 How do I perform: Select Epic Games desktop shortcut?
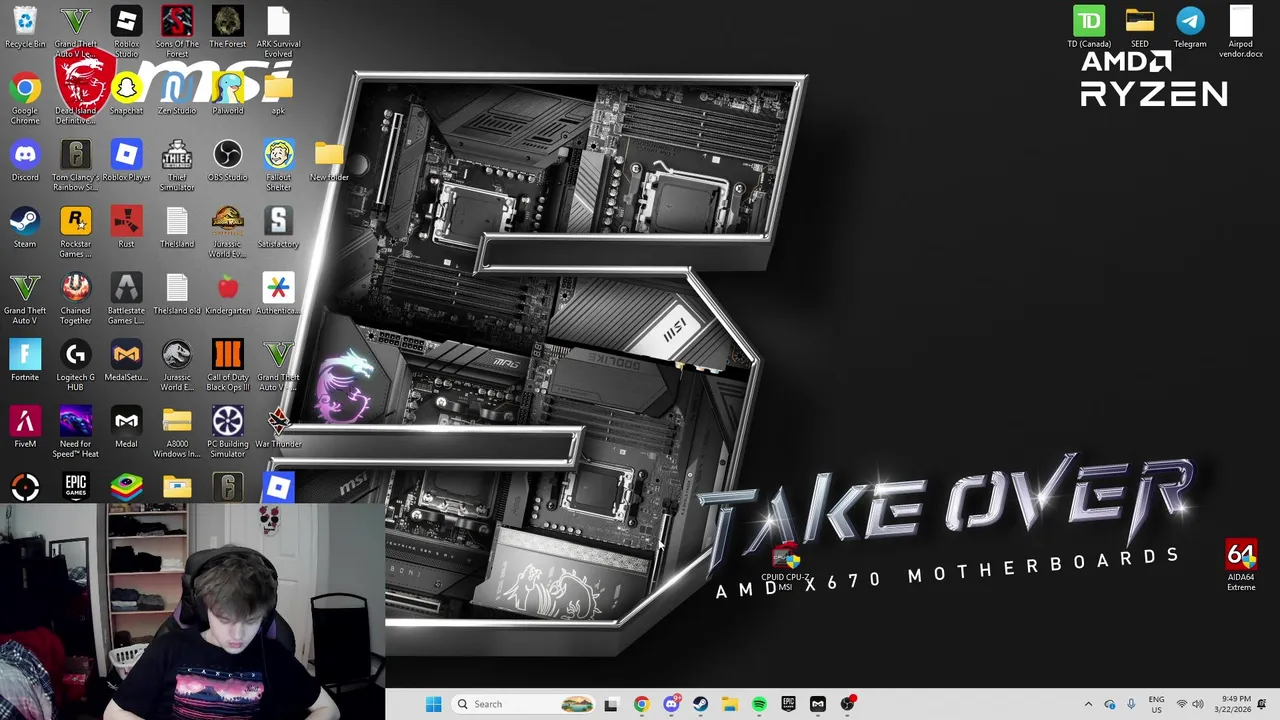point(76,487)
